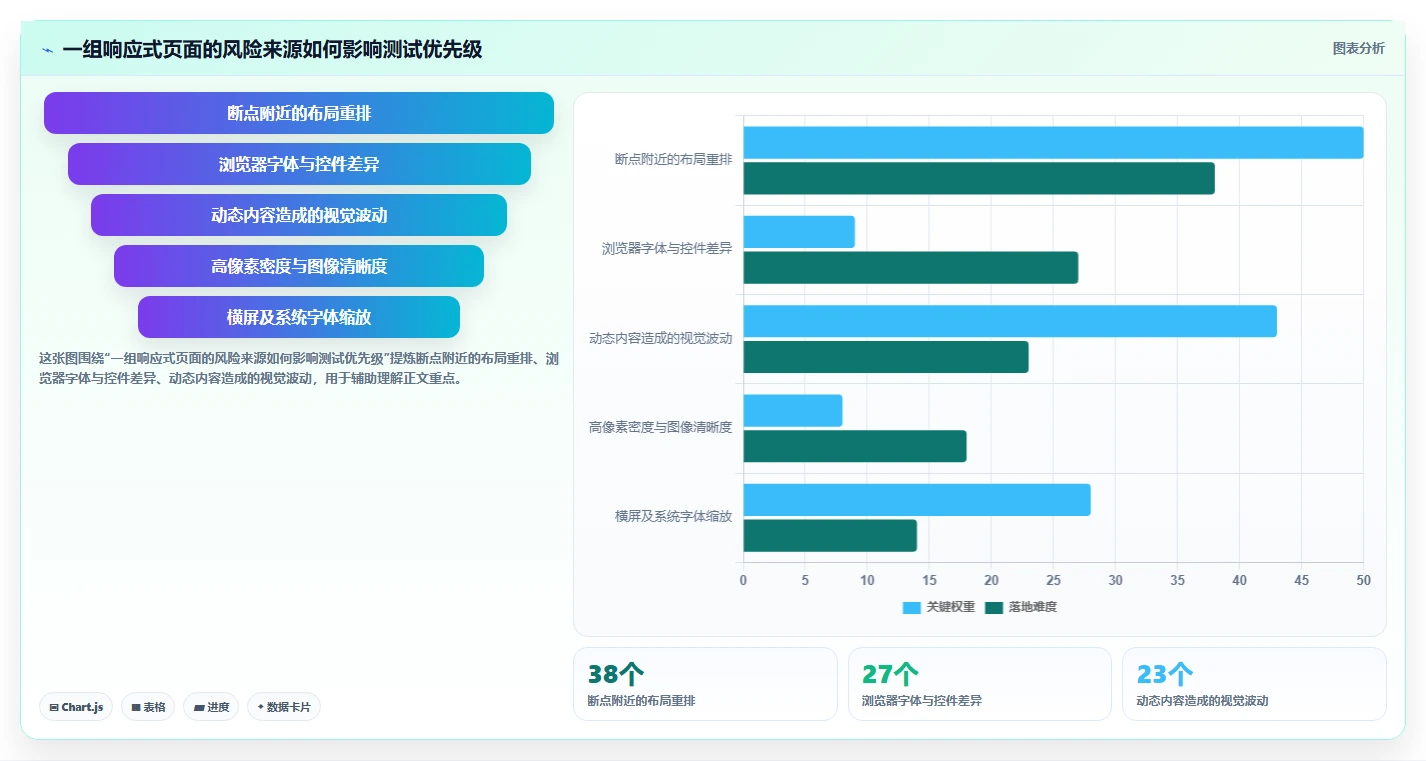Click the Chart.js tag chip
This screenshot has width=1426, height=761.
77,707
